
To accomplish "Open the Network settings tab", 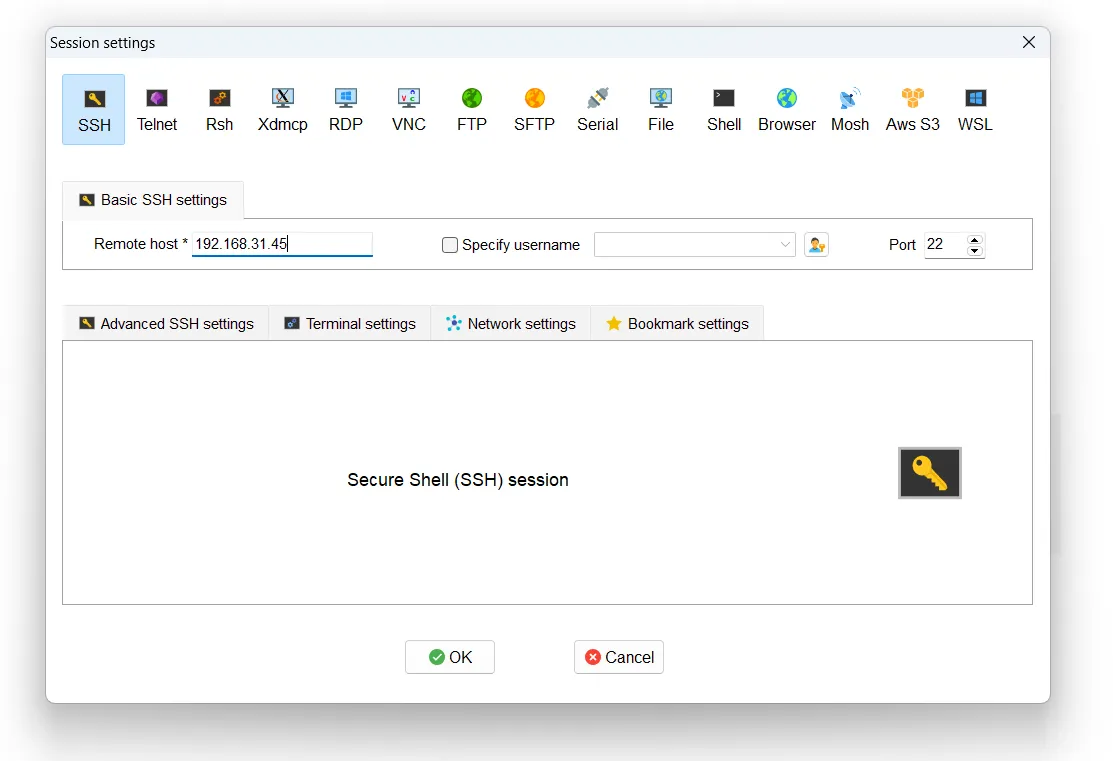I will point(511,324).
